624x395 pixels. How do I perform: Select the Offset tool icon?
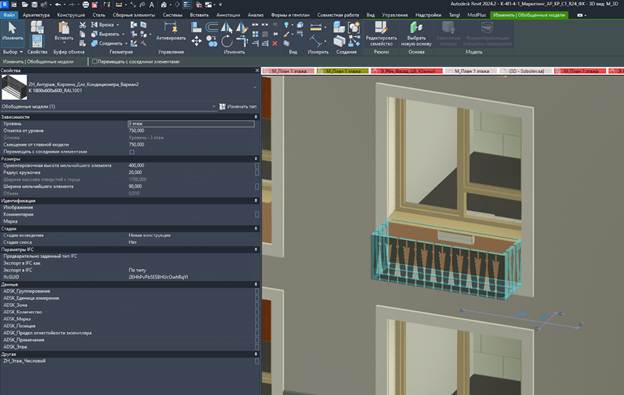pyautogui.click(x=212, y=27)
